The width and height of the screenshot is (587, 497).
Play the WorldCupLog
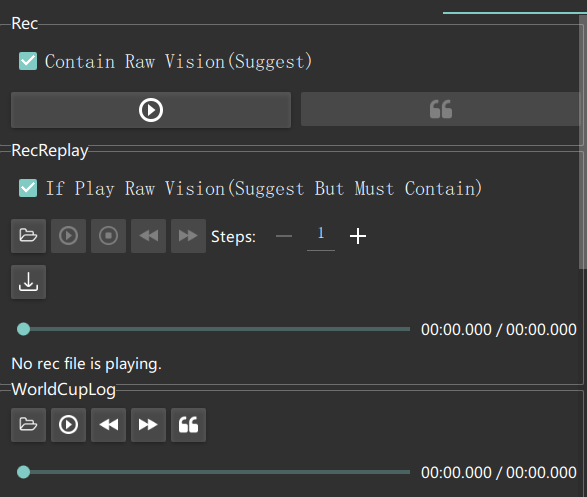(x=69, y=425)
